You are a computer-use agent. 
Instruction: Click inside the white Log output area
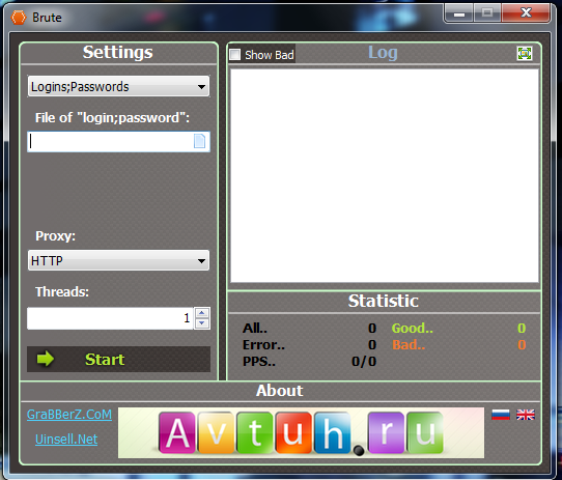(384, 176)
